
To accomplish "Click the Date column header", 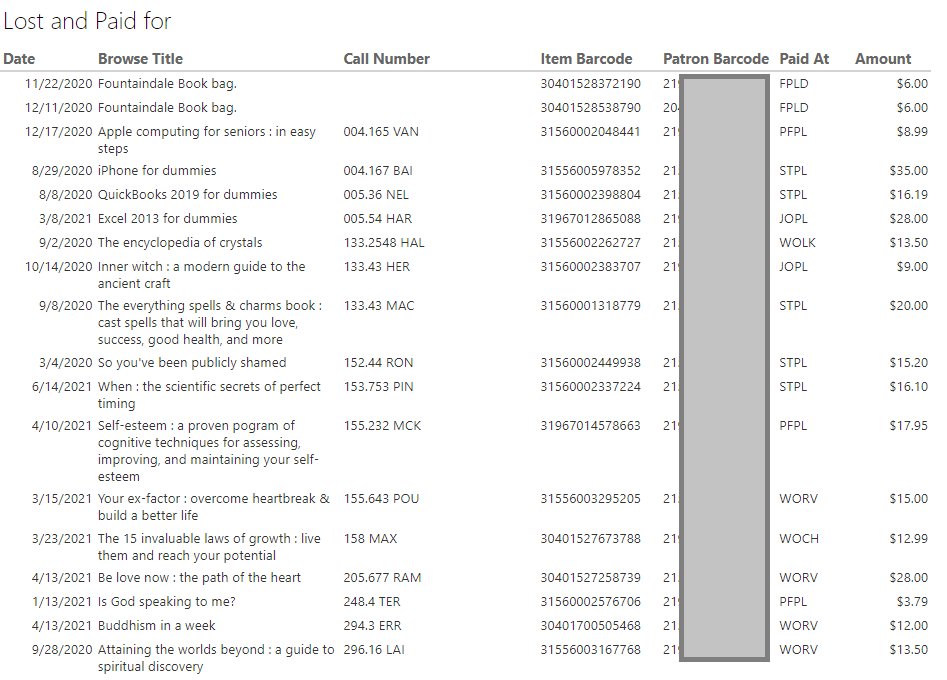I will (x=19, y=59).
